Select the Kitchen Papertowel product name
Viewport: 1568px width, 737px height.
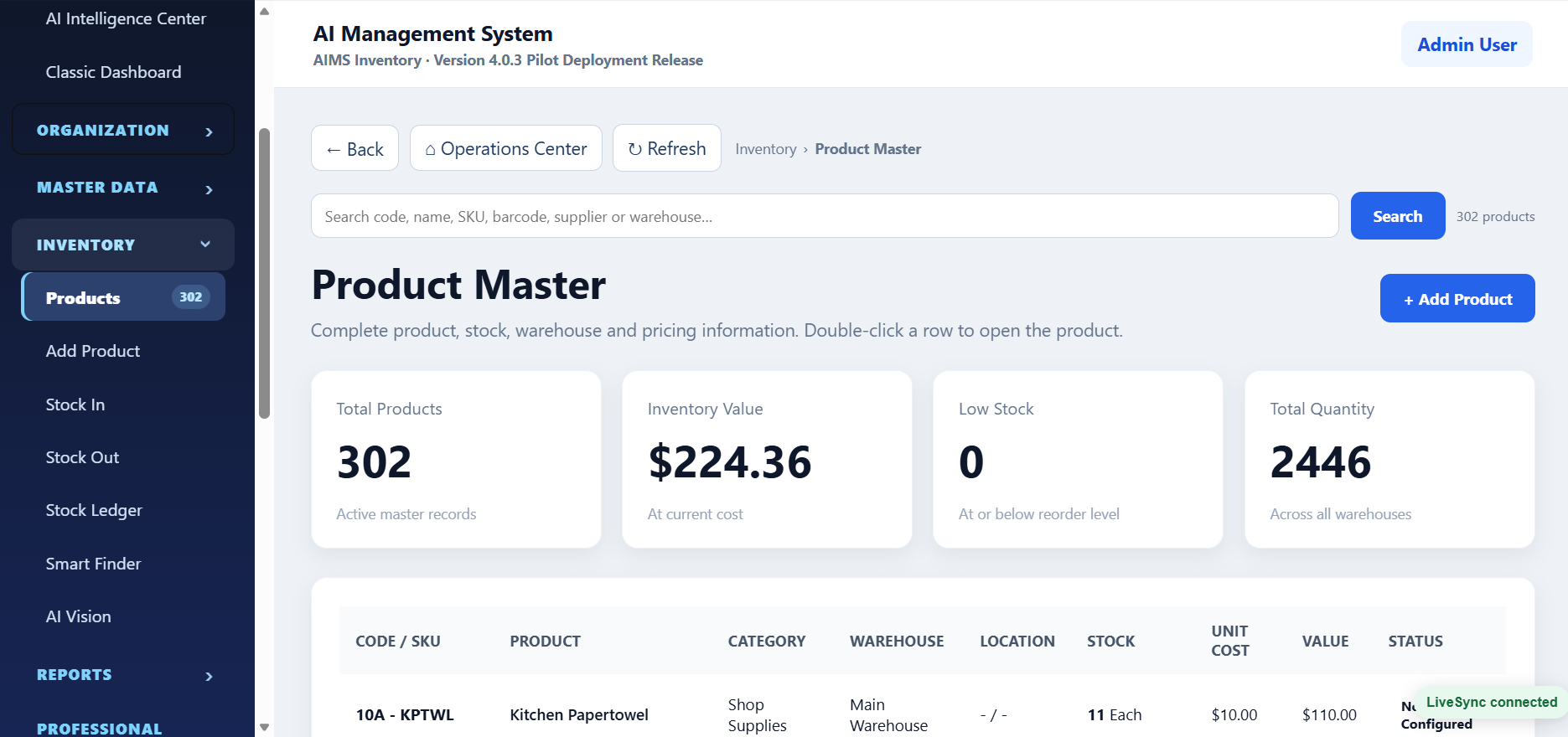(x=579, y=715)
